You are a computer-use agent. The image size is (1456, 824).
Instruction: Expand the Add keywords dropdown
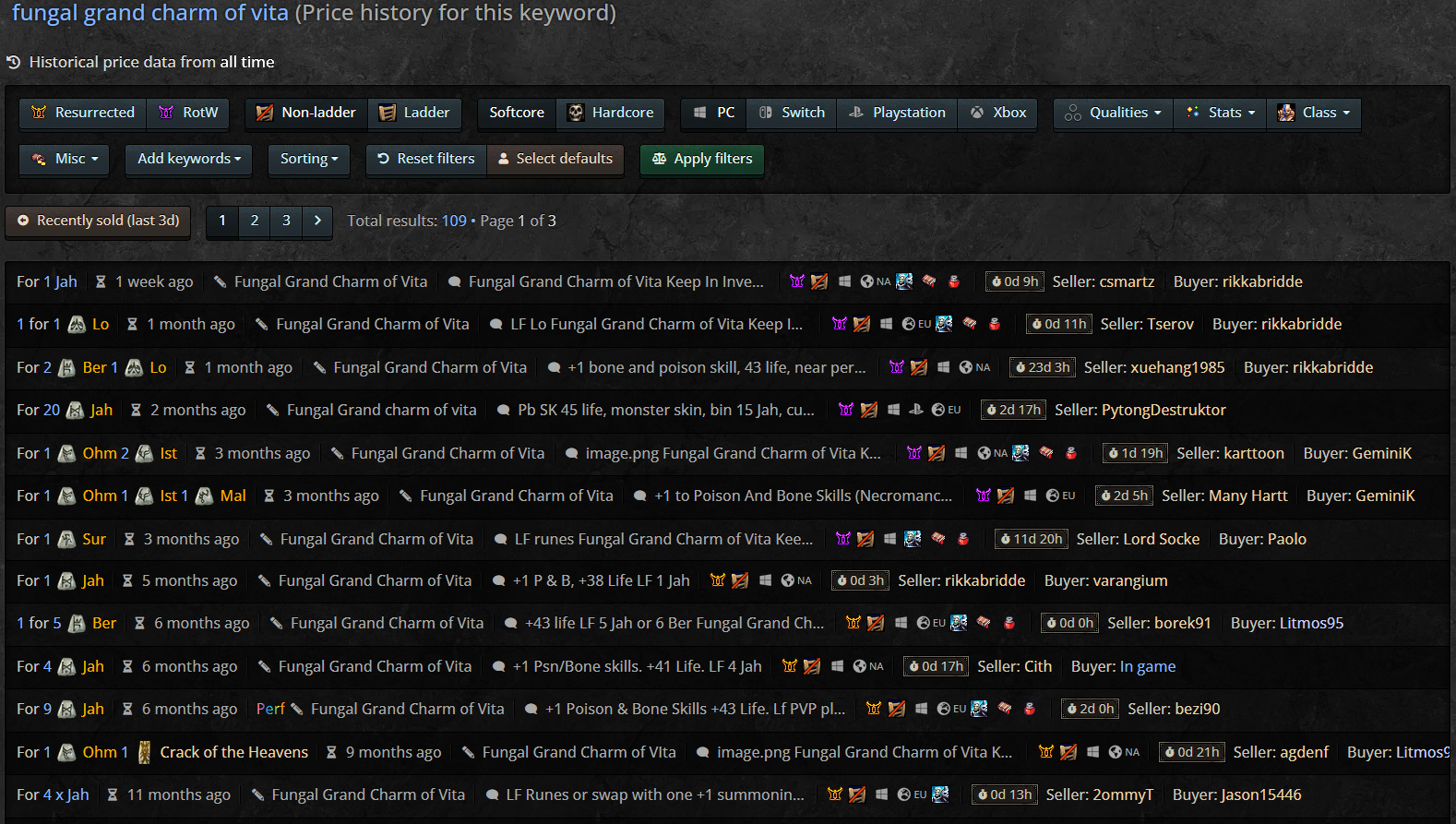[189, 159]
